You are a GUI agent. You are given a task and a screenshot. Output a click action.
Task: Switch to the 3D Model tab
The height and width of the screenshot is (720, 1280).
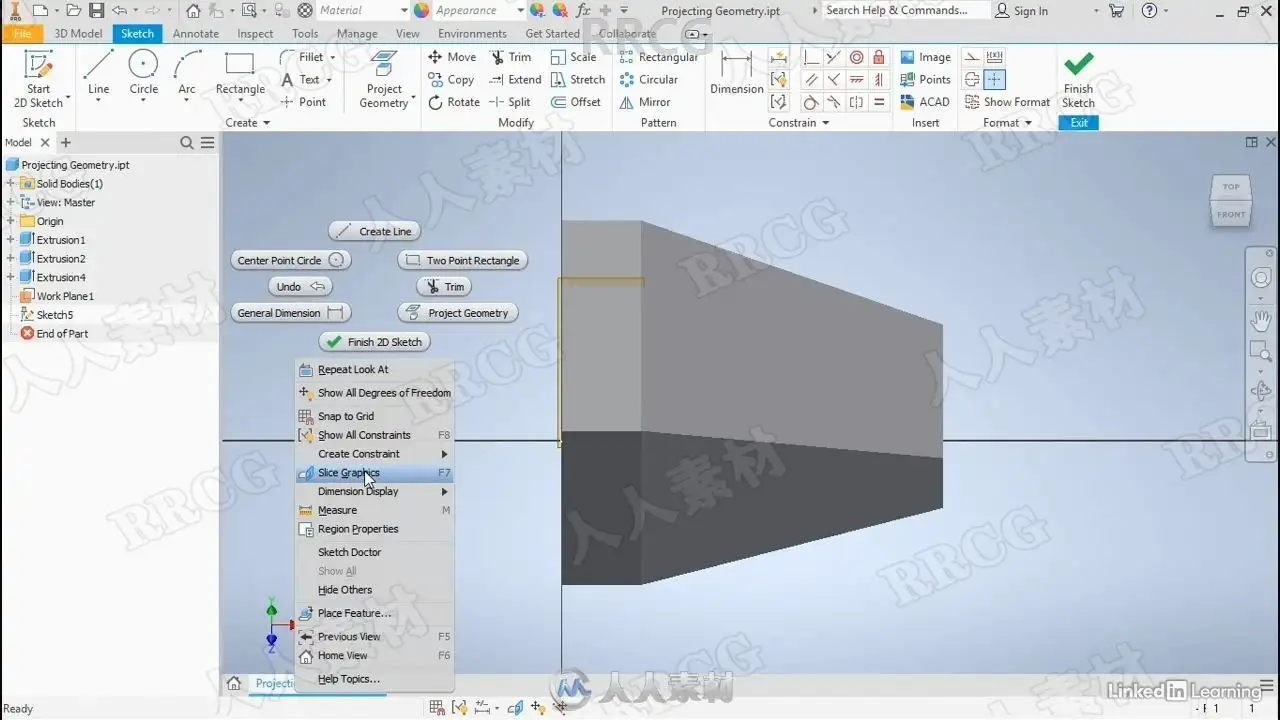point(78,33)
